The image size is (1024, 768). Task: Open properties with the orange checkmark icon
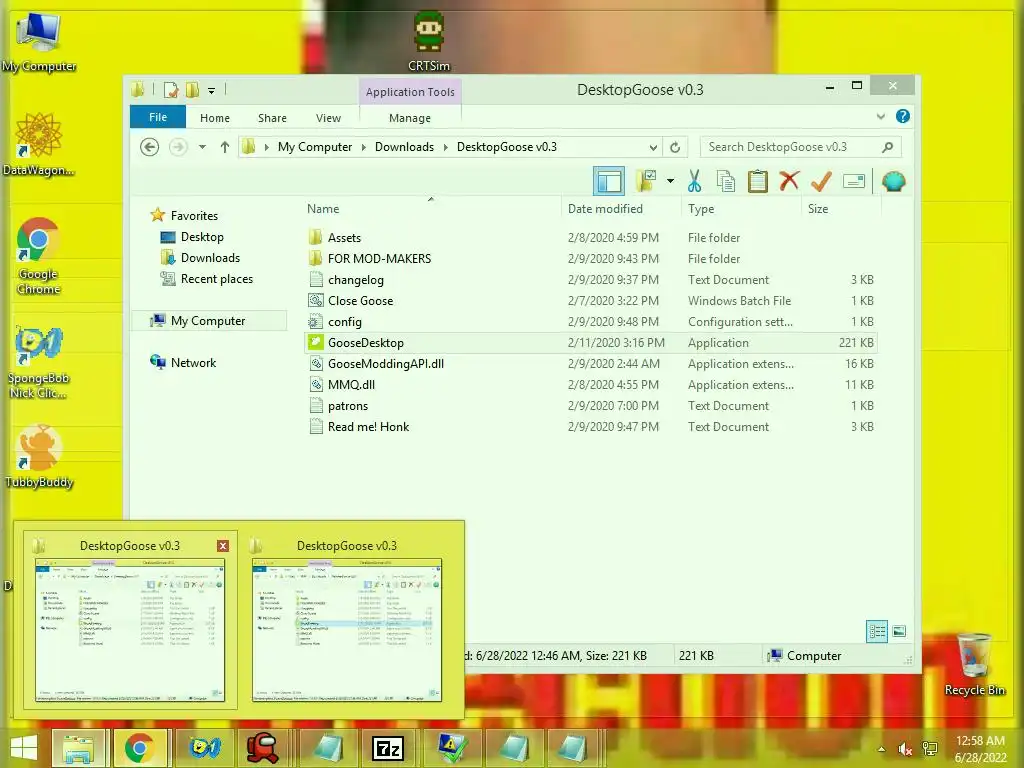821,181
